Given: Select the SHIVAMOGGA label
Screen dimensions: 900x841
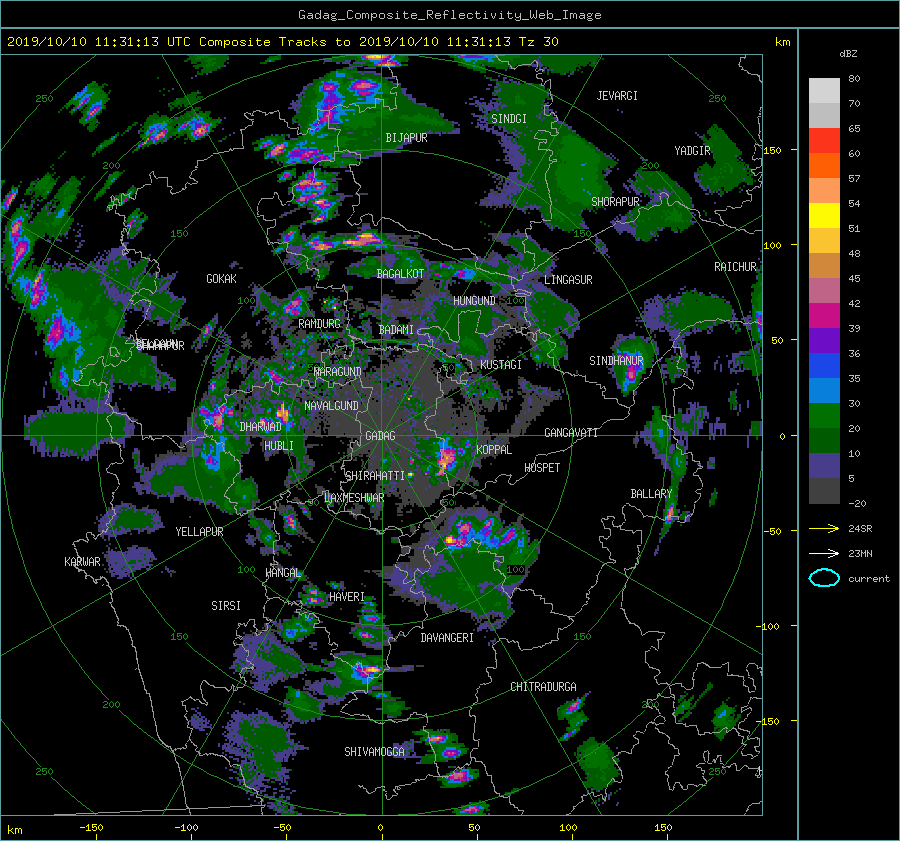Looking at the screenshot, I should [x=374, y=751].
